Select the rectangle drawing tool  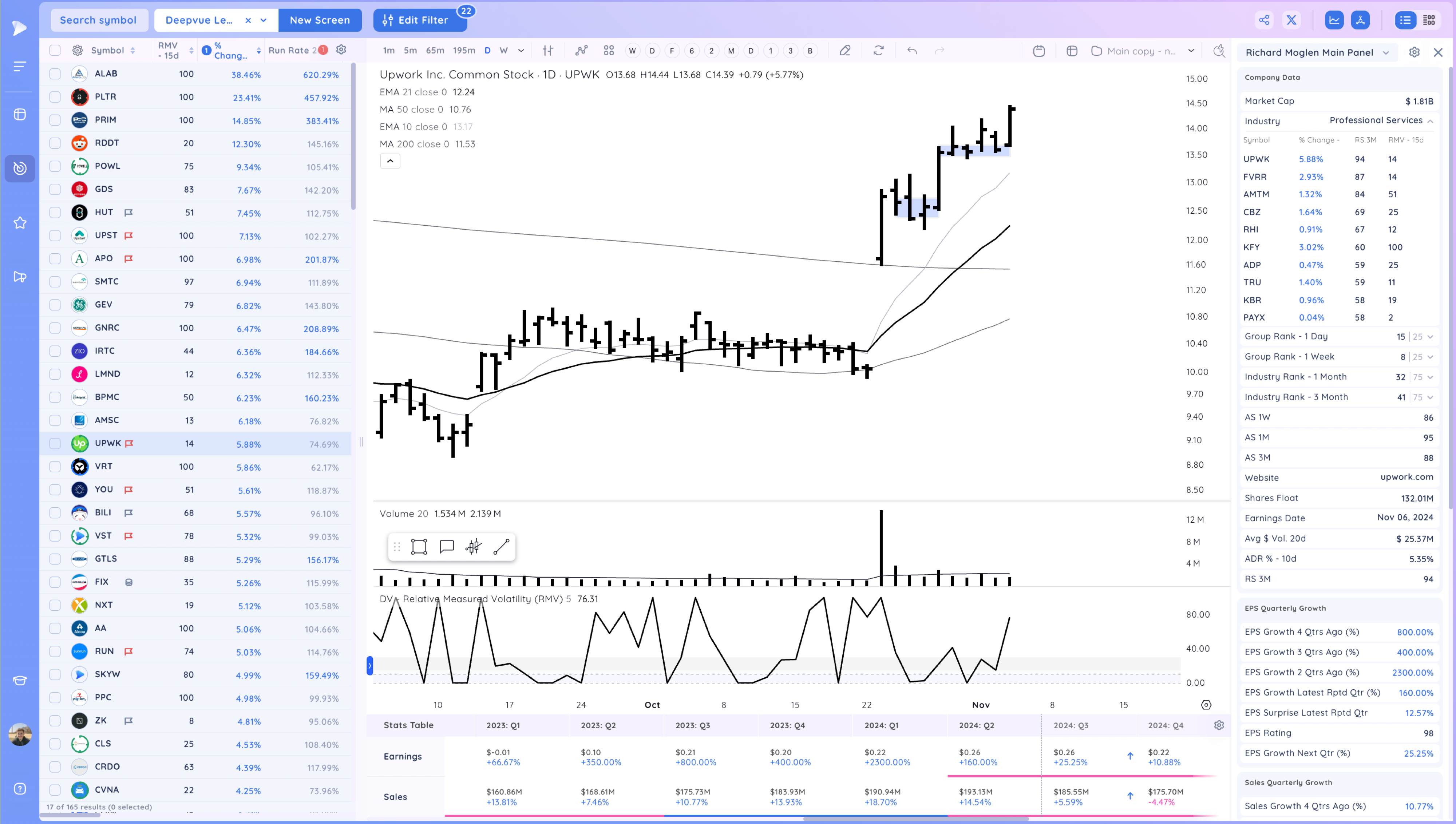point(419,547)
